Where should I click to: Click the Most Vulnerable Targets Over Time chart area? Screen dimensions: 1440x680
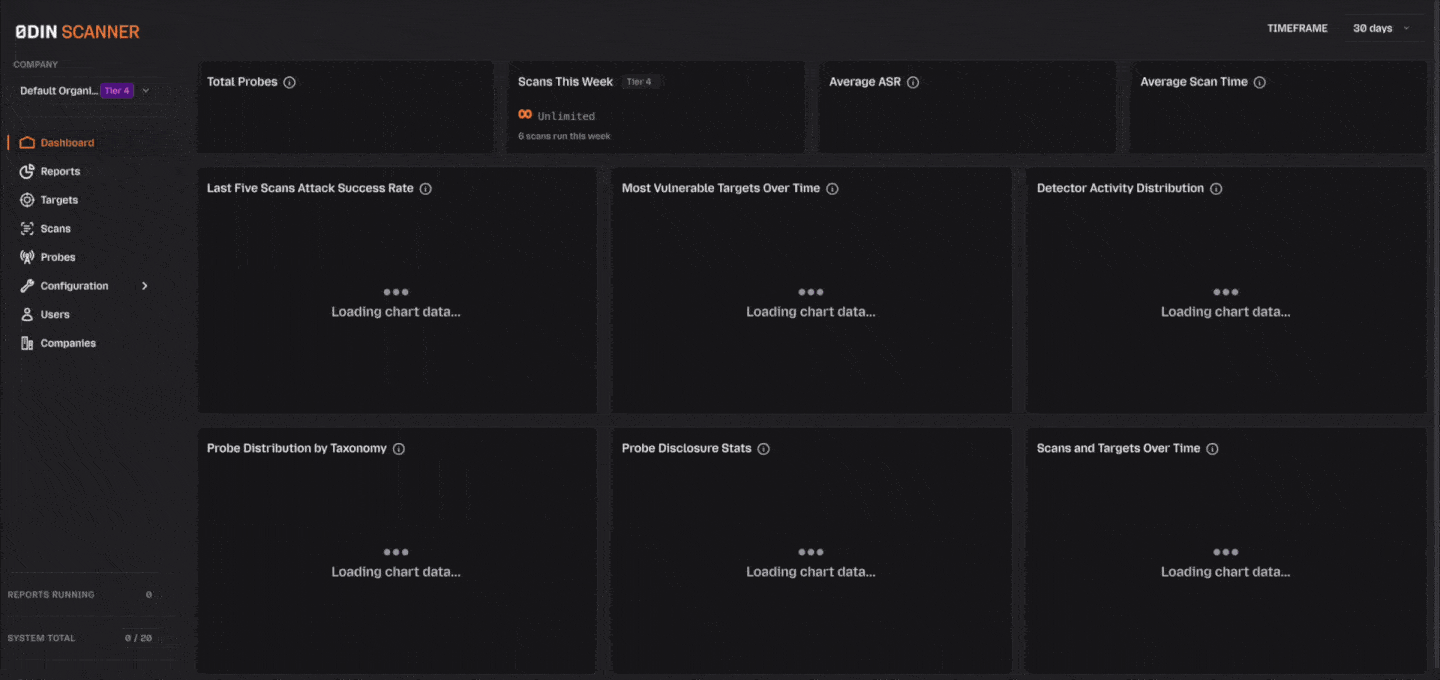click(x=811, y=302)
